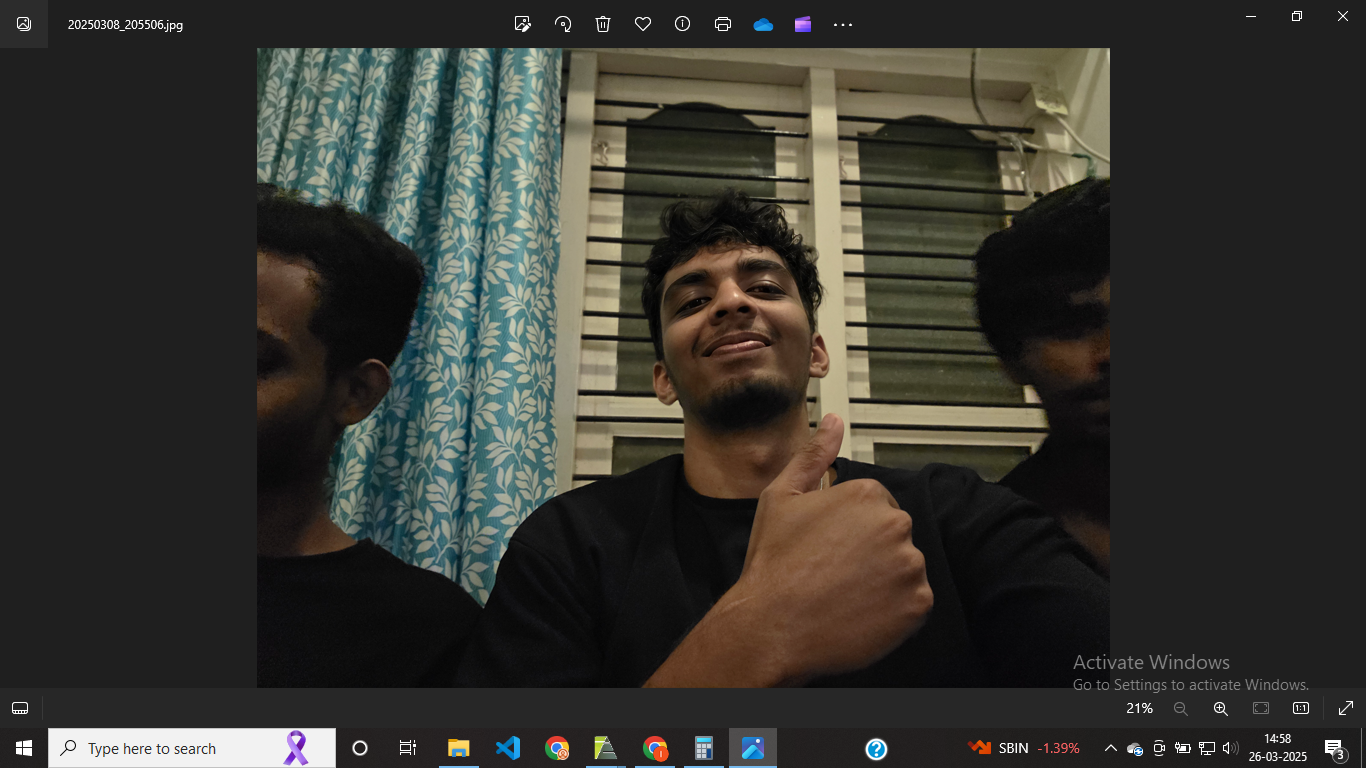This screenshot has height=768, width=1366.
Task: Zoom in with the magnifier plus icon
Action: click(x=1220, y=708)
